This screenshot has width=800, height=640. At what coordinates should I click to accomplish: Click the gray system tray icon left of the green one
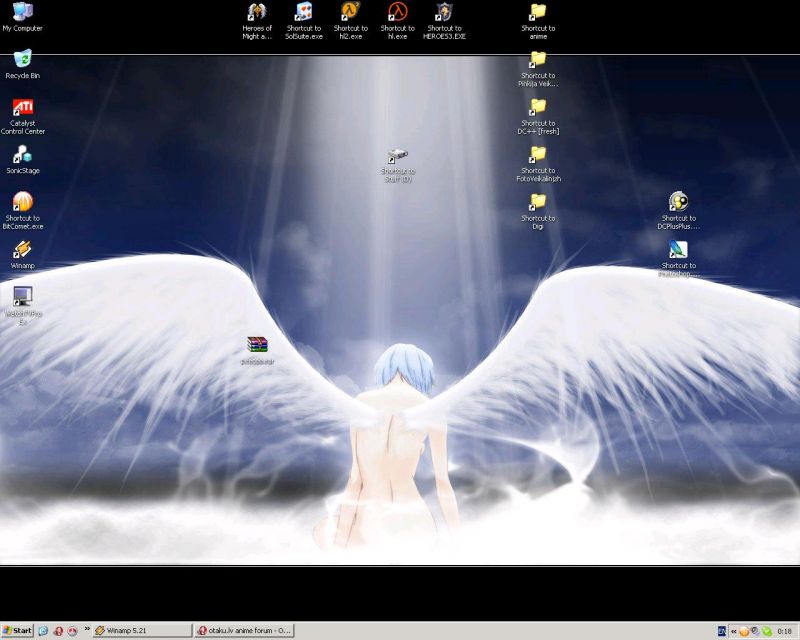tap(755, 631)
